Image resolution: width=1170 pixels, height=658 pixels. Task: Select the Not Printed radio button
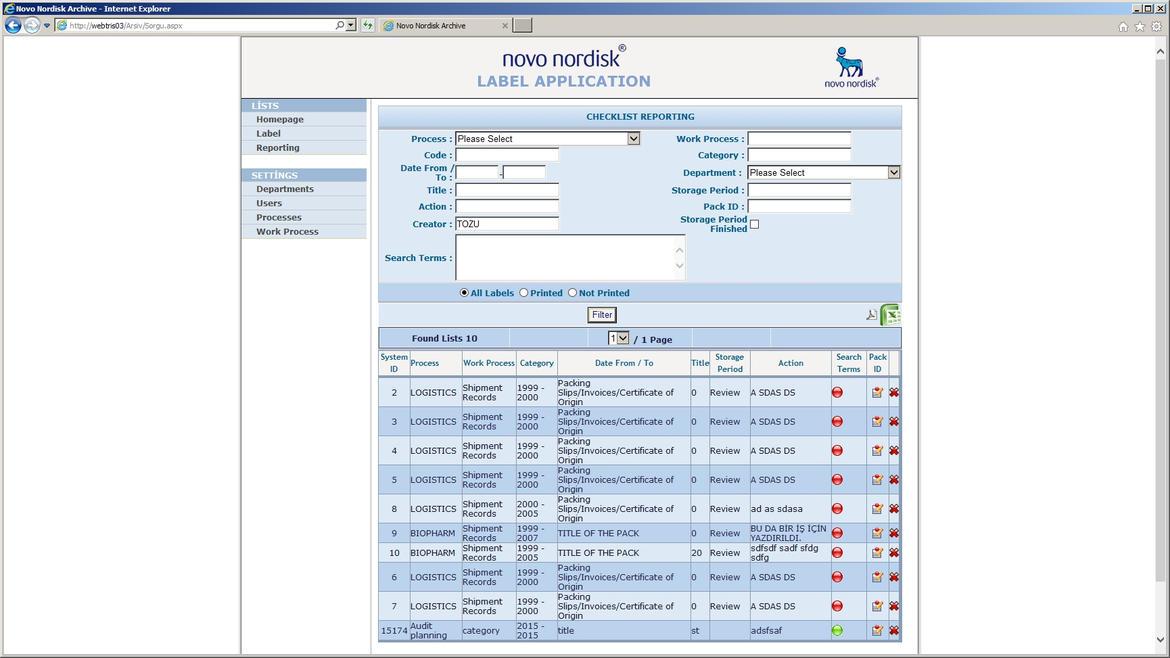572,293
